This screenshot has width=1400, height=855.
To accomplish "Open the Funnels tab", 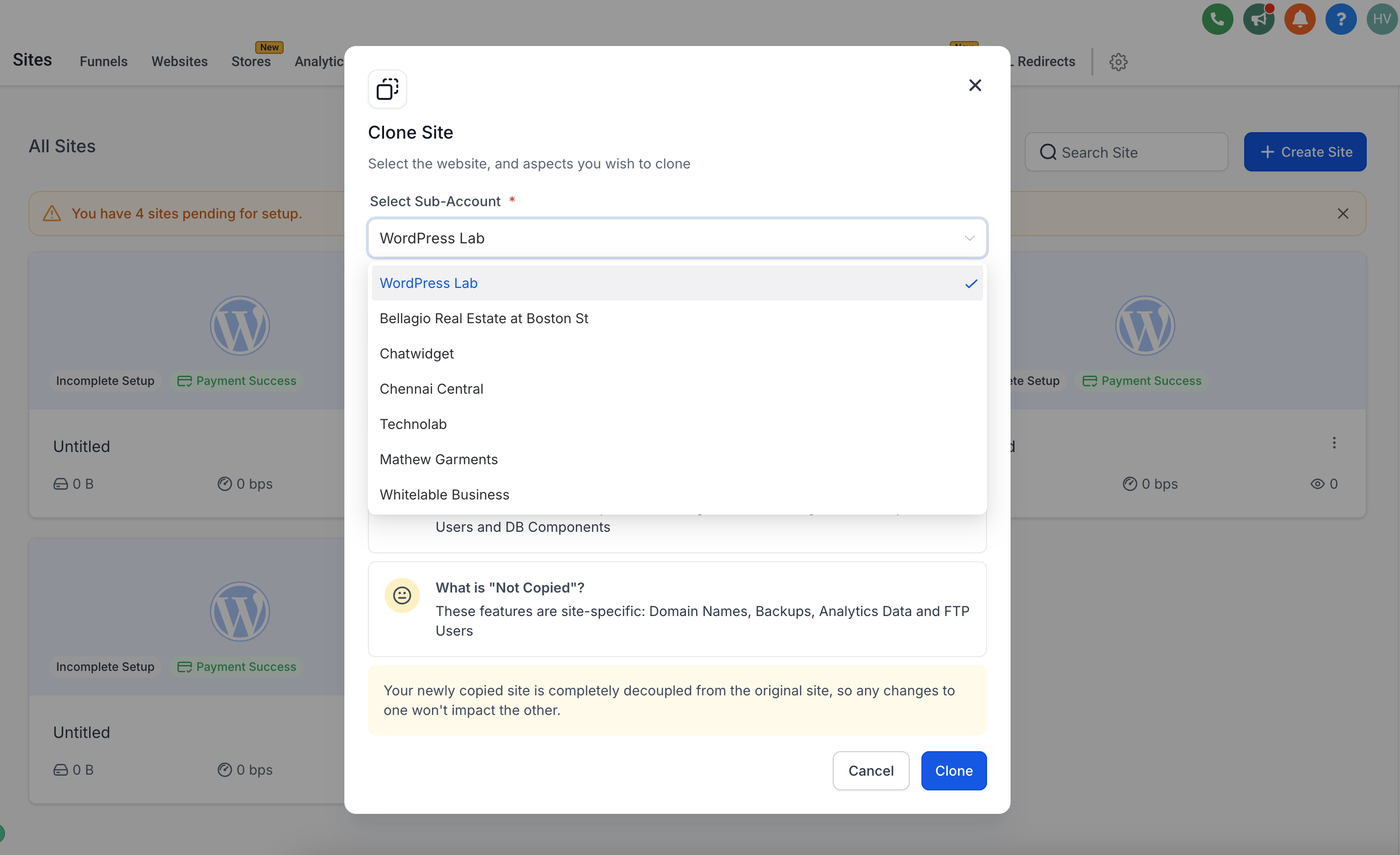I will click(x=104, y=61).
